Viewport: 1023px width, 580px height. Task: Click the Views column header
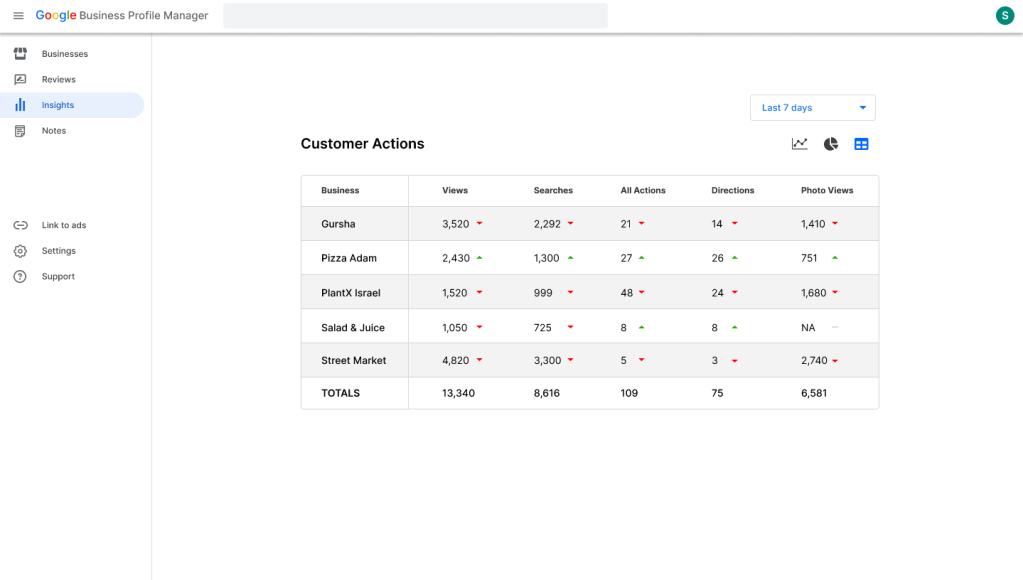[455, 190]
